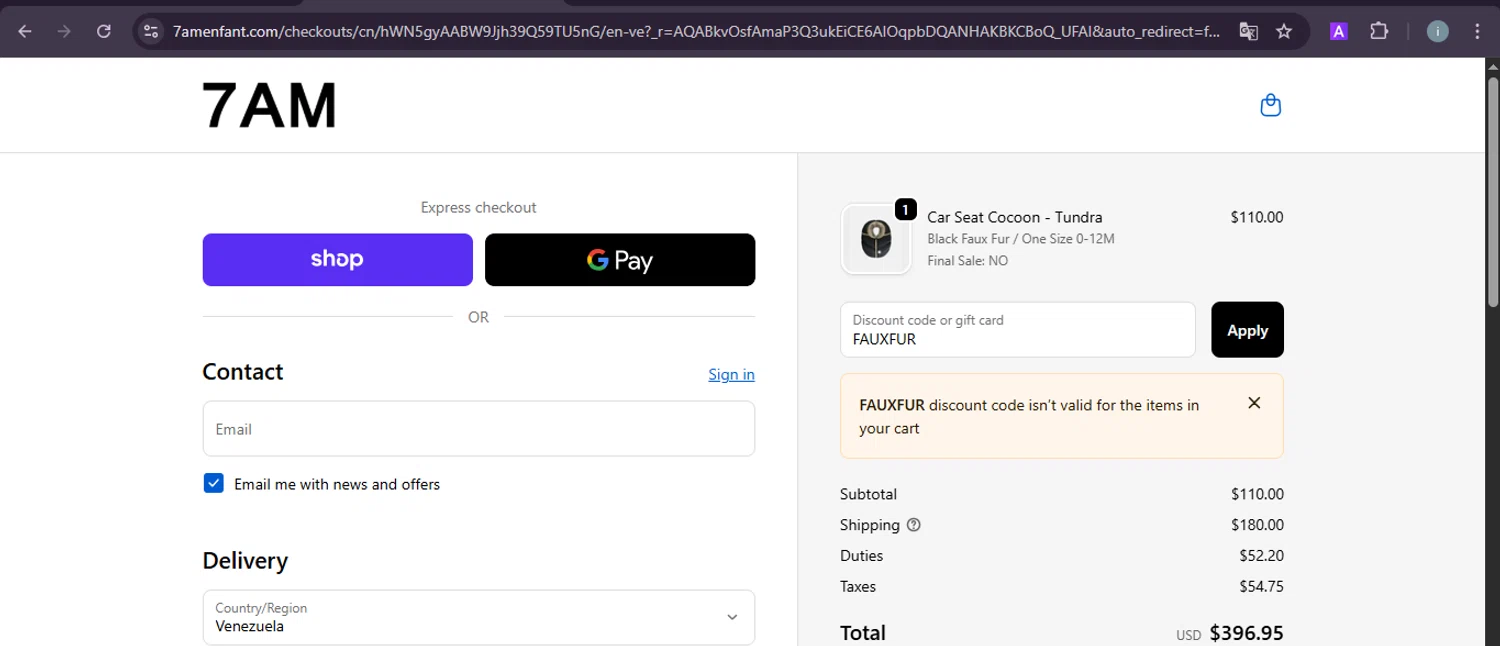The image size is (1500, 646).
Task: Click the browser back arrow
Action: (x=25, y=31)
